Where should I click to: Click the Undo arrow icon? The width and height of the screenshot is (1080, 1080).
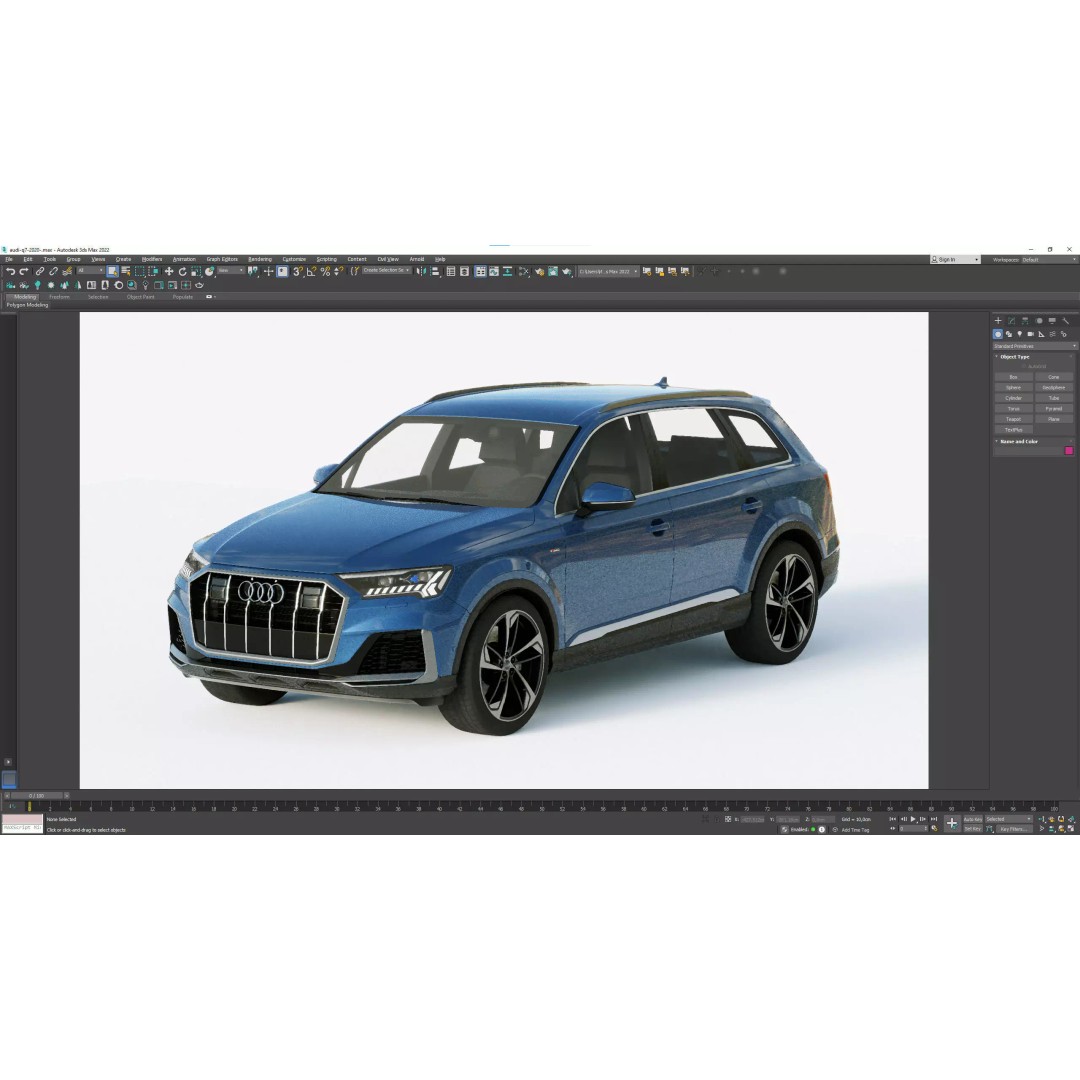pos(10,271)
